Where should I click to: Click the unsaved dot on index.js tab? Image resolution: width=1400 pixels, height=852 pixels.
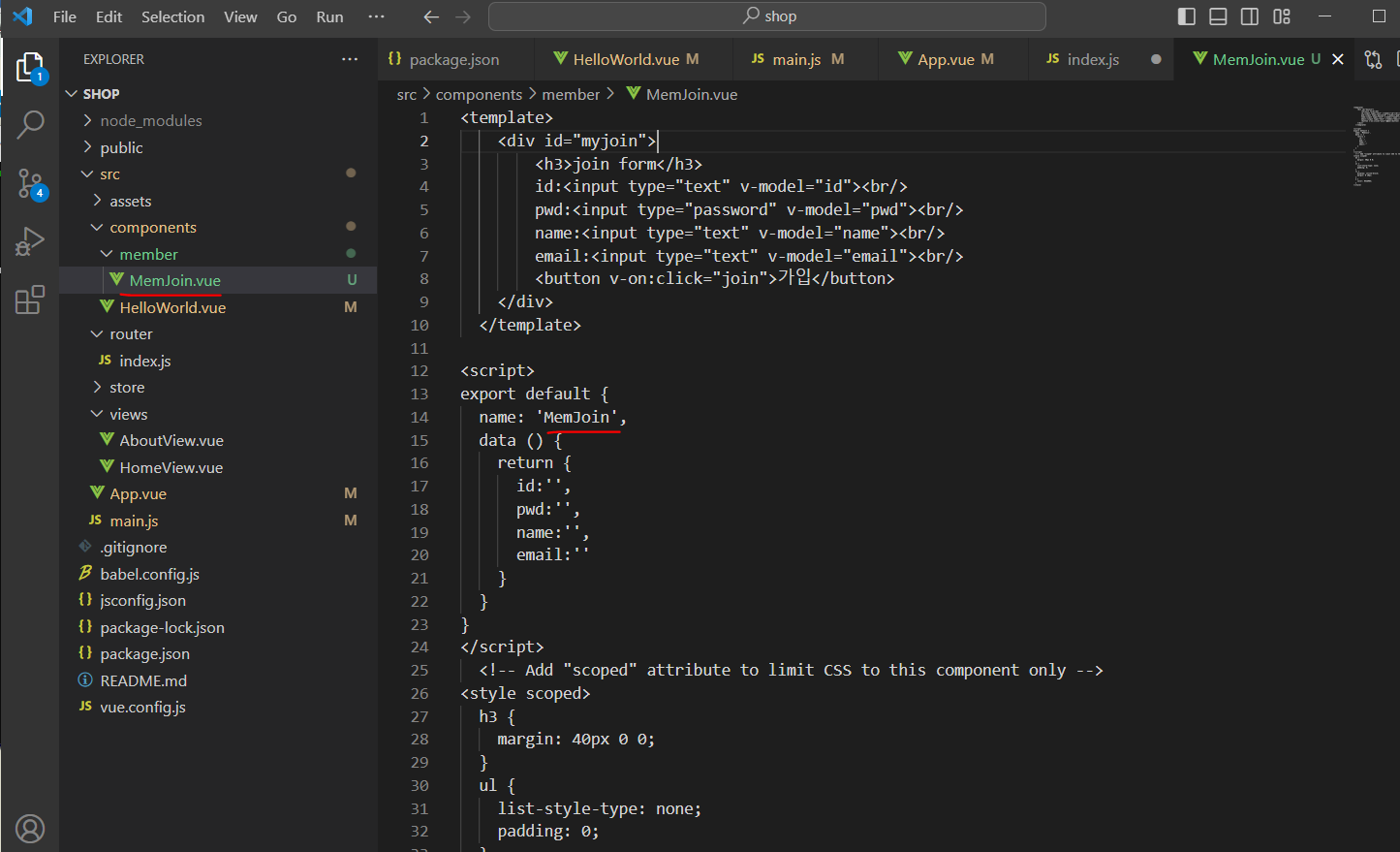(x=1156, y=59)
